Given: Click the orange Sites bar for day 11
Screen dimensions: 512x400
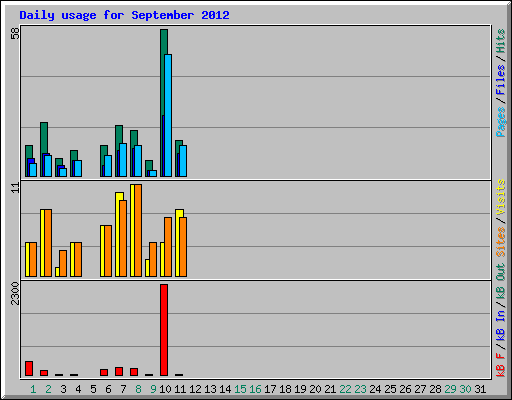Looking at the screenshot, I should click(183, 247).
